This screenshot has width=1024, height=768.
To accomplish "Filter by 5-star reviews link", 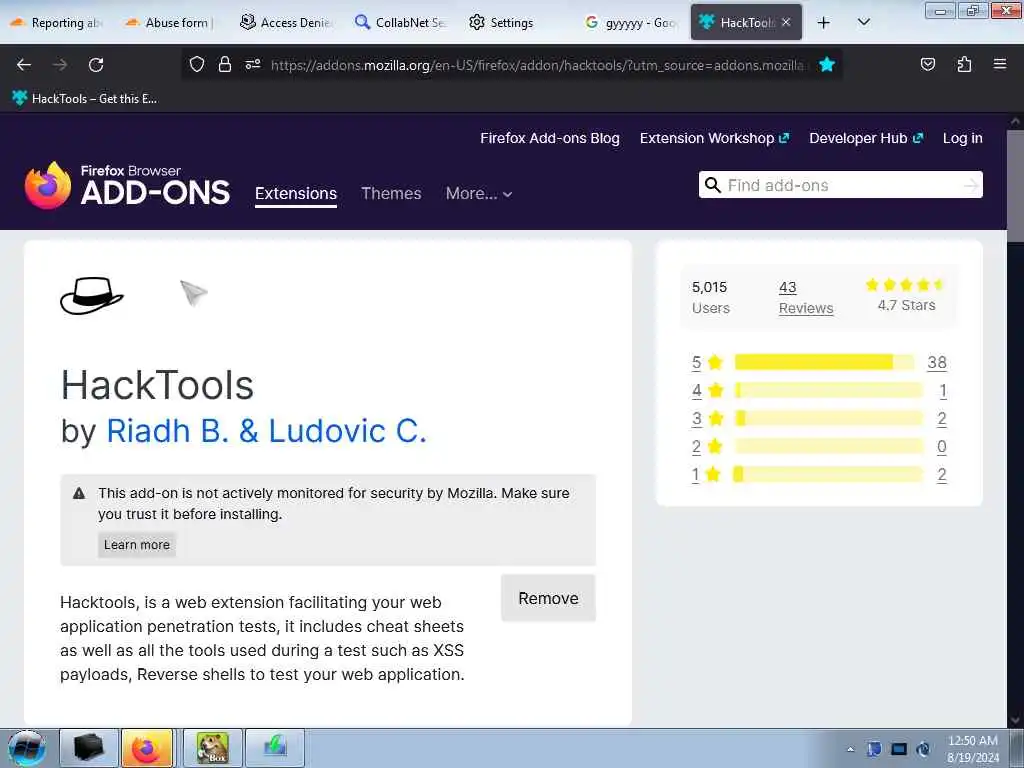I will 696,362.
